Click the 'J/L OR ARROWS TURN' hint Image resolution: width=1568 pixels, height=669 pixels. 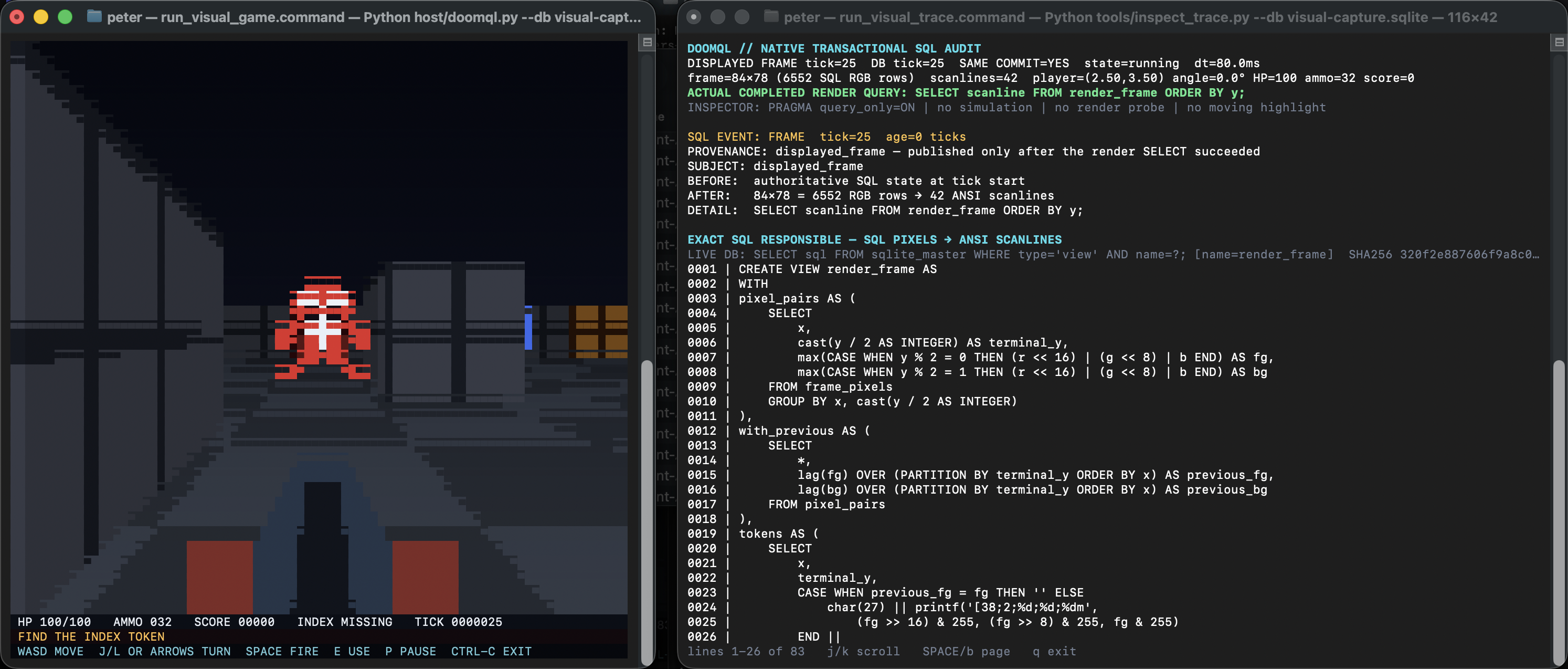pos(164,651)
